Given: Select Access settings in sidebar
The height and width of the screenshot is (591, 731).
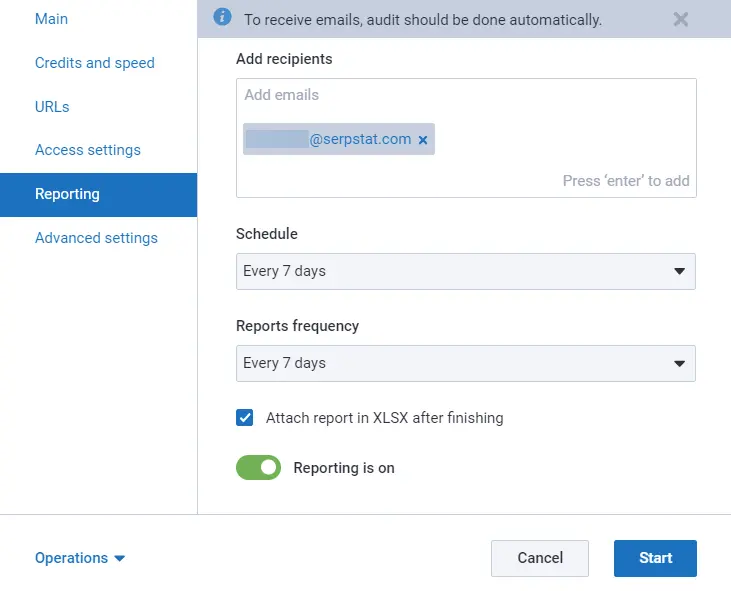Looking at the screenshot, I should pos(88,150).
